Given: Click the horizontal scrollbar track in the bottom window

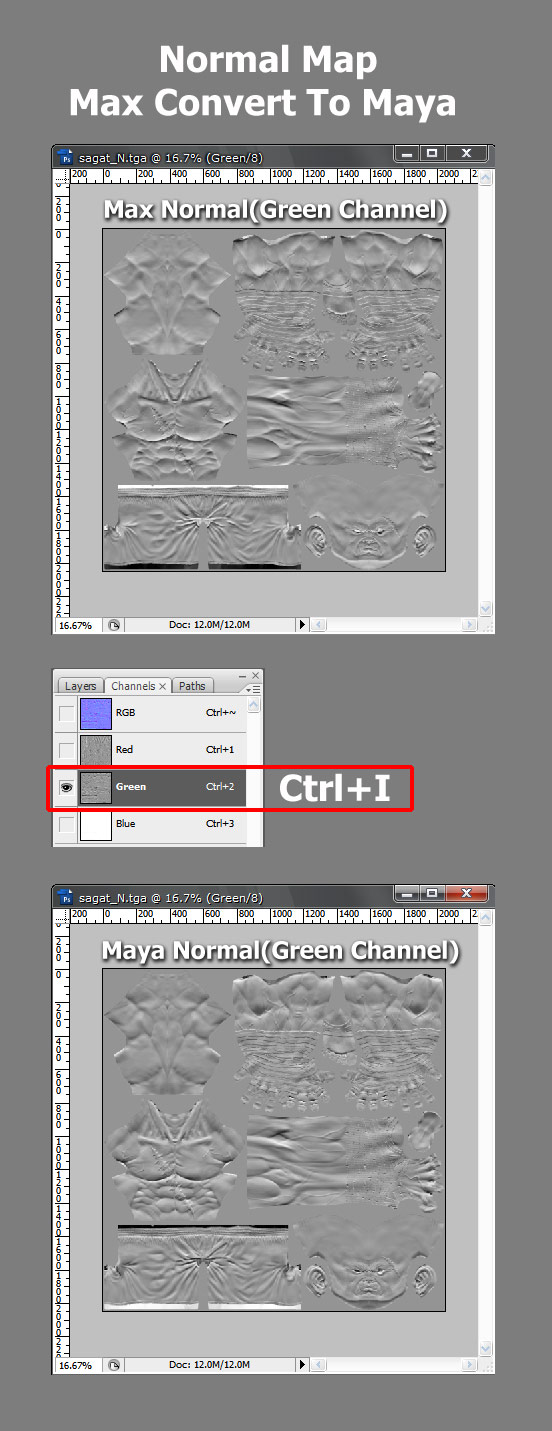Looking at the screenshot, I should pos(394,1365).
